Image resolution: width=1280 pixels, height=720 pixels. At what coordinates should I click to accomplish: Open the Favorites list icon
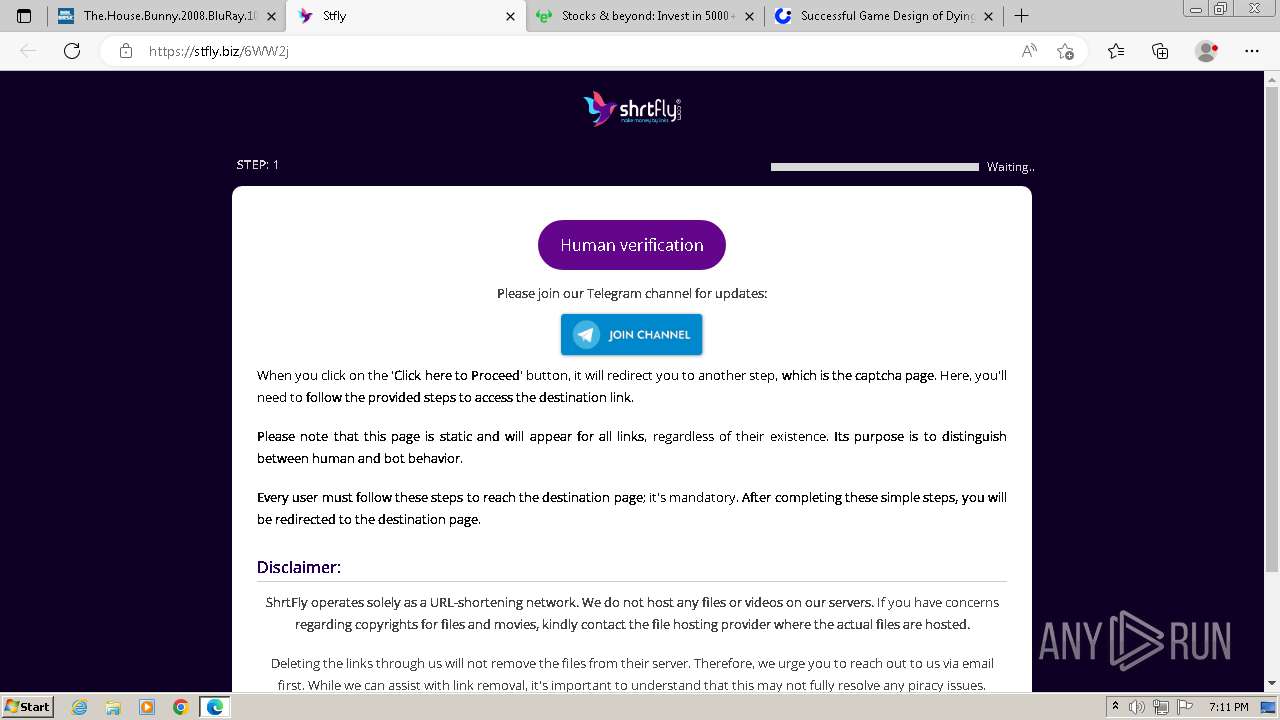pyautogui.click(x=1116, y=51)
